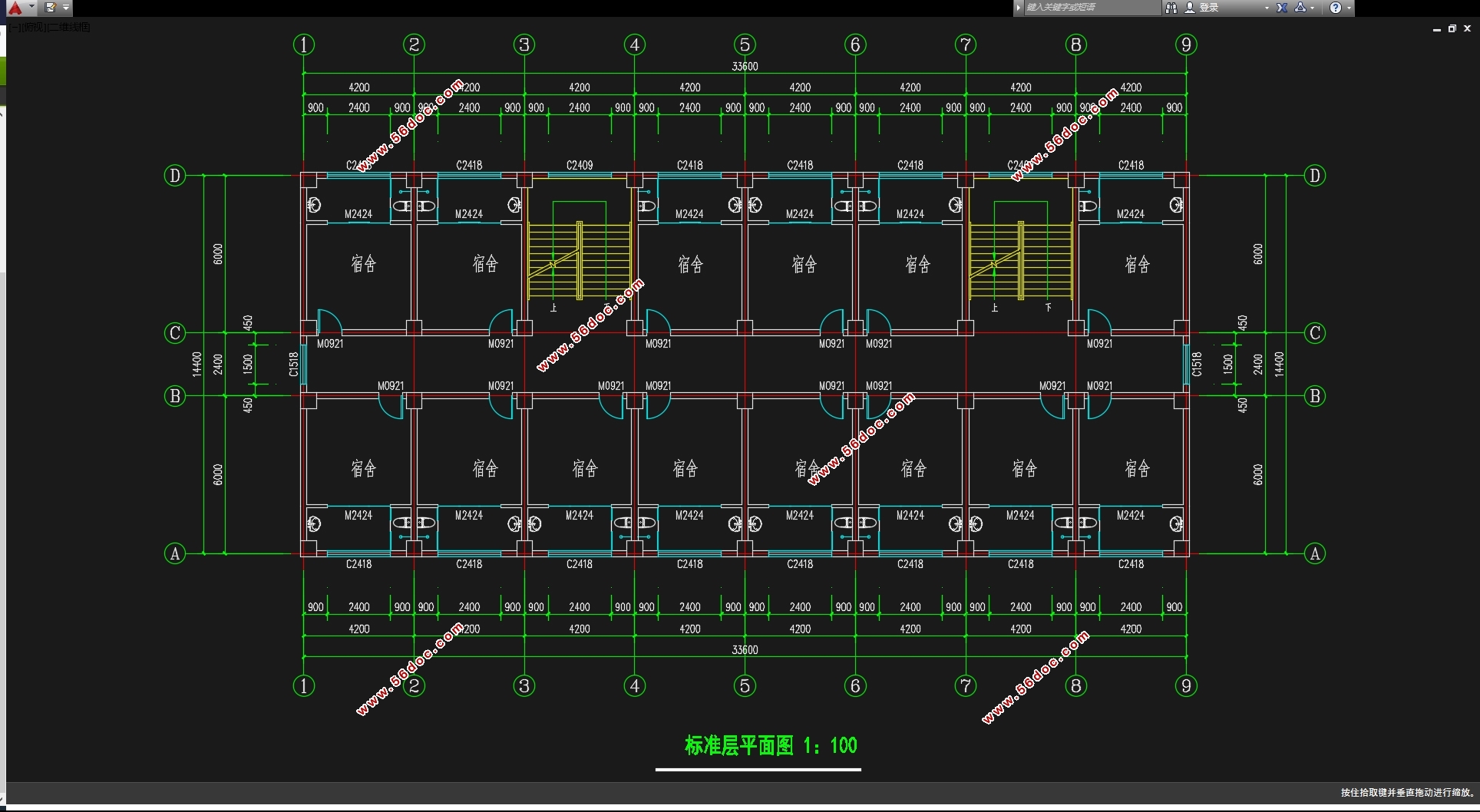Screen dimensions: 1480x812
Task: Select the yellow staircase between axes 7 and 8
Action: tap(1021, 260)
